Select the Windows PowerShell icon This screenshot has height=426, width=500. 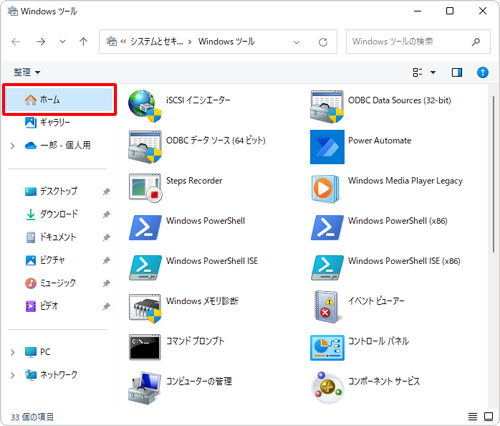coord(145,227)
